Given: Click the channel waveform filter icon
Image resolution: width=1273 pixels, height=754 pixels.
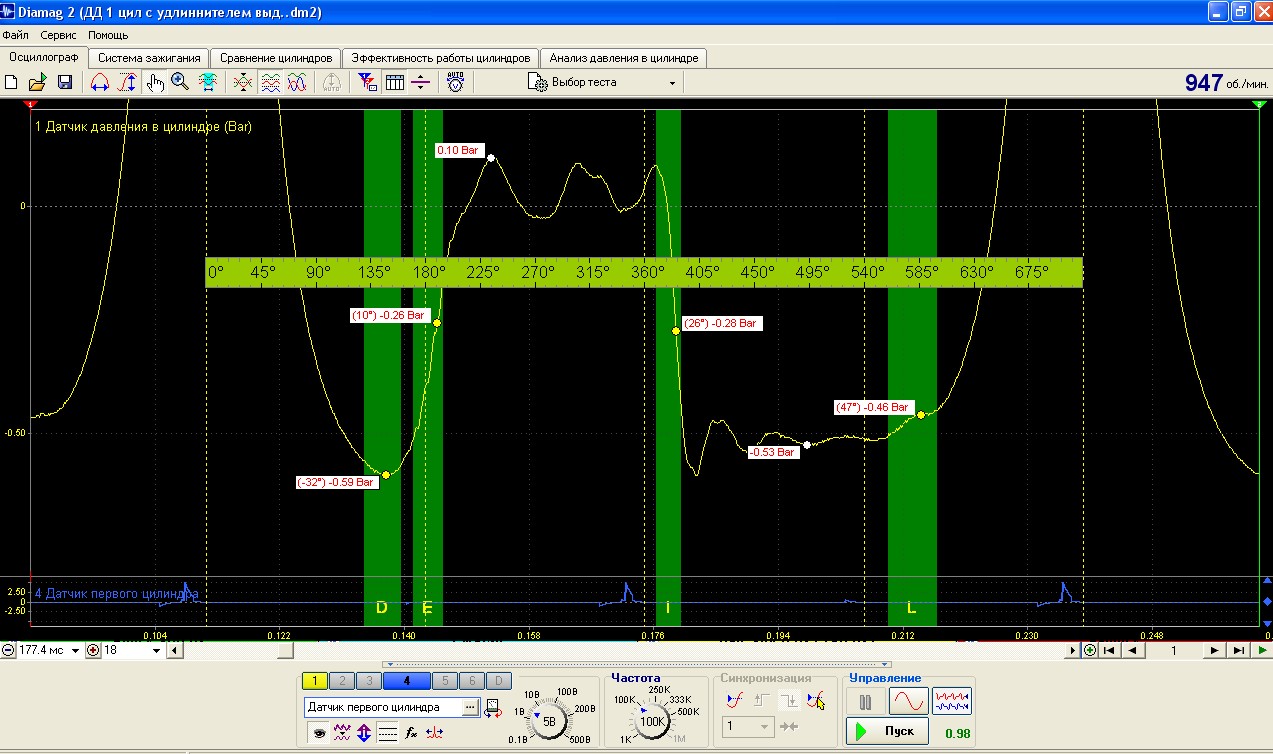Looking at the screenshot, I should point(342,733).
